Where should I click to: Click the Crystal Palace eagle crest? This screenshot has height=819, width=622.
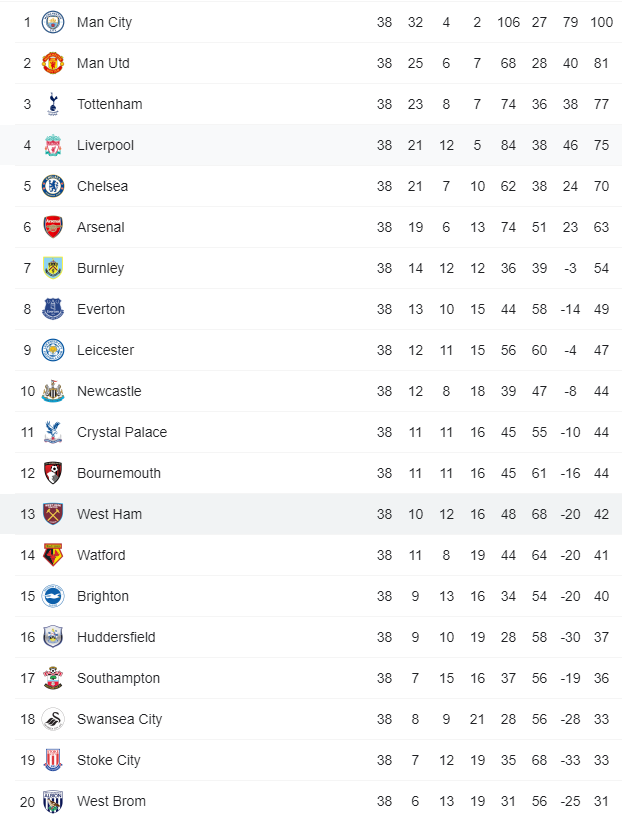tap(53, 432)
